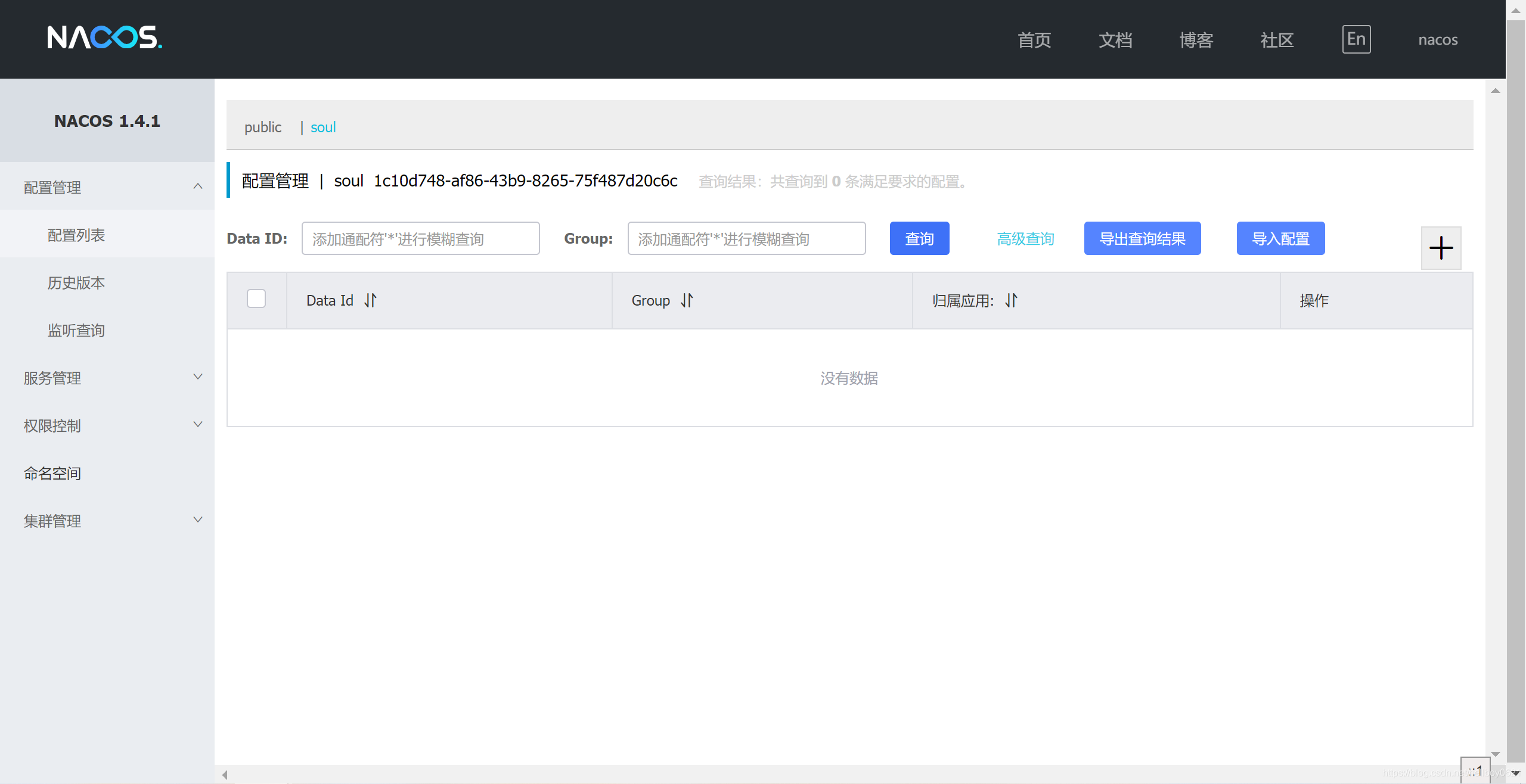The height and width of the screenshot is (784, 1526).
Task: Click inner scrollbar up arrow
Action: click(x=1495, y=91)
